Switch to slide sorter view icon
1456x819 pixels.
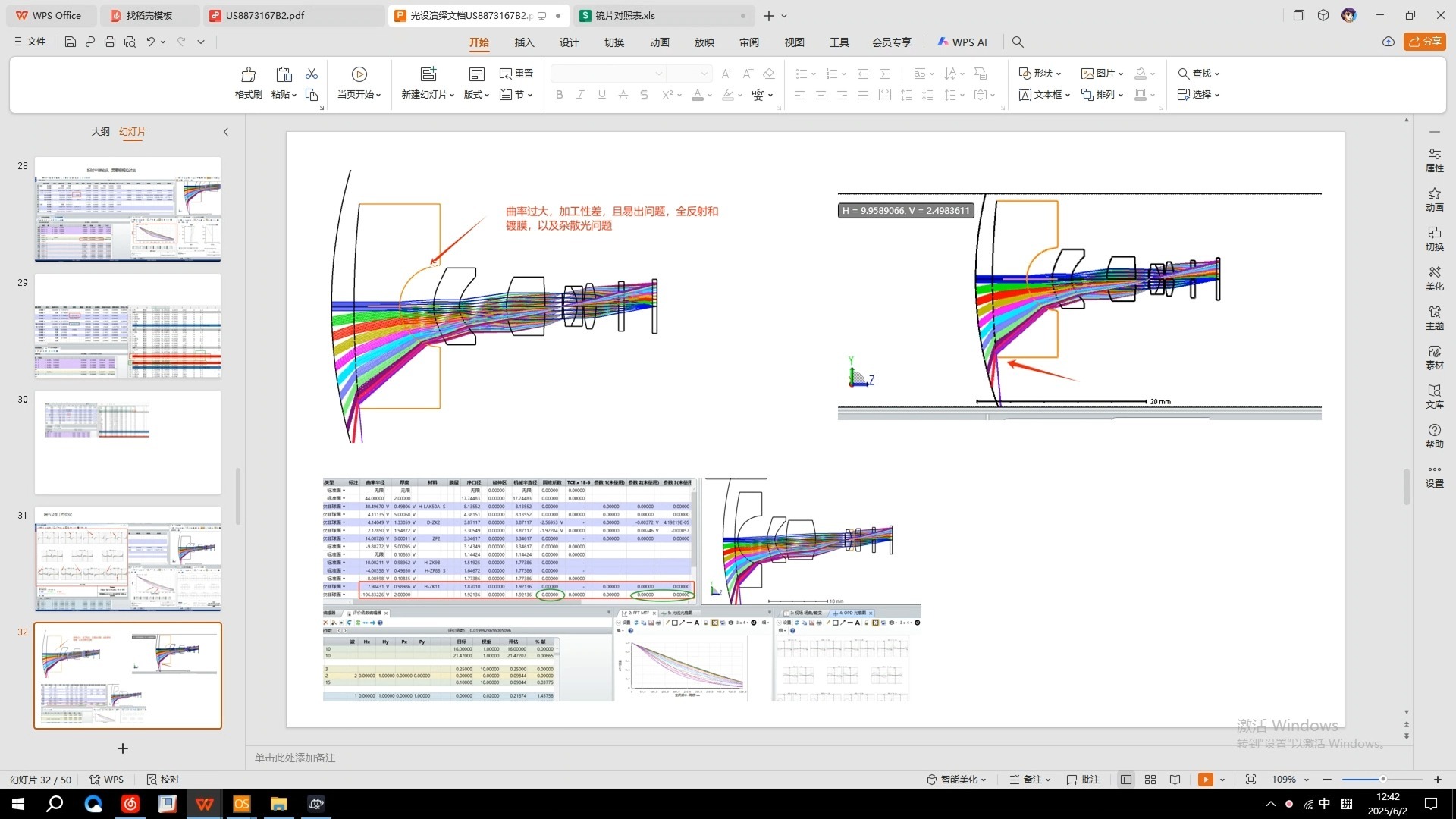tap(1150, 780)
